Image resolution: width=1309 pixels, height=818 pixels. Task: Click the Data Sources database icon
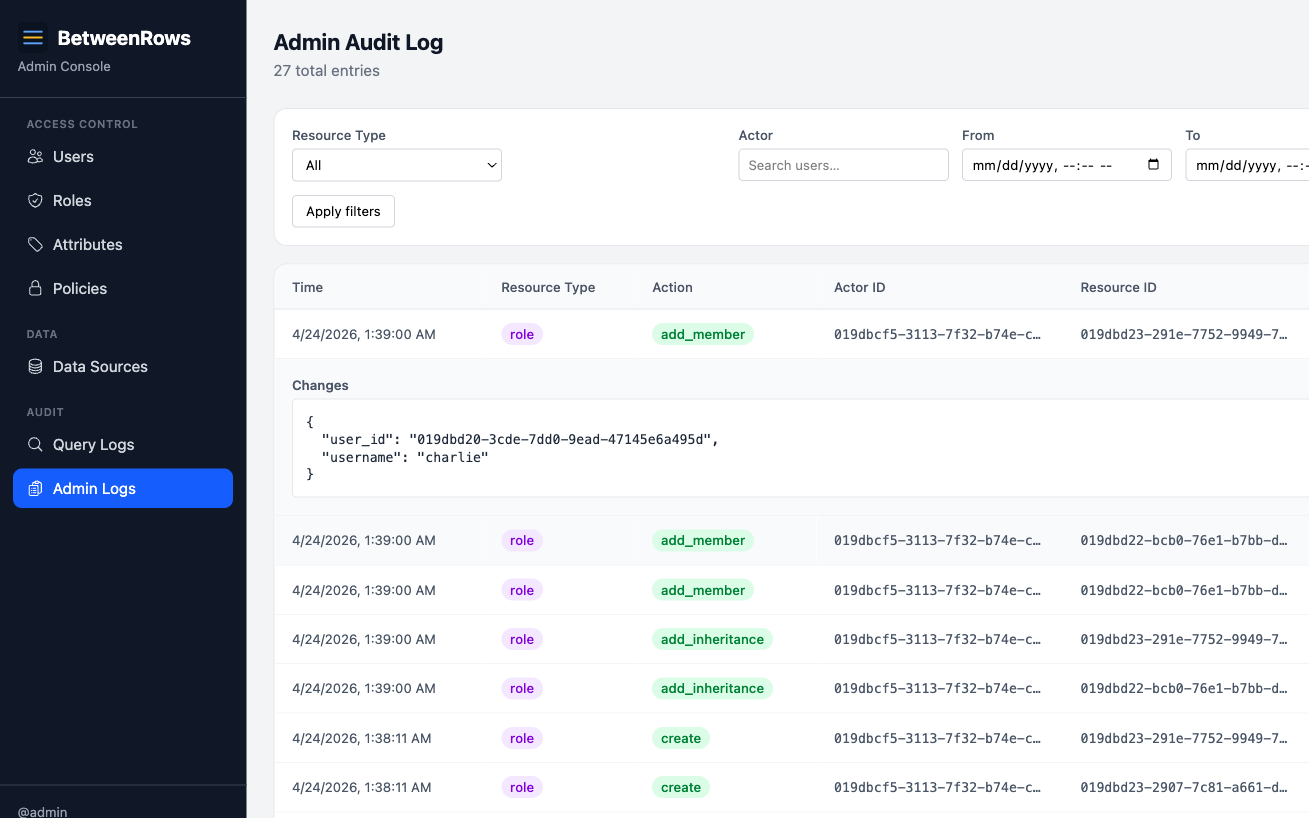pos(35,367)
